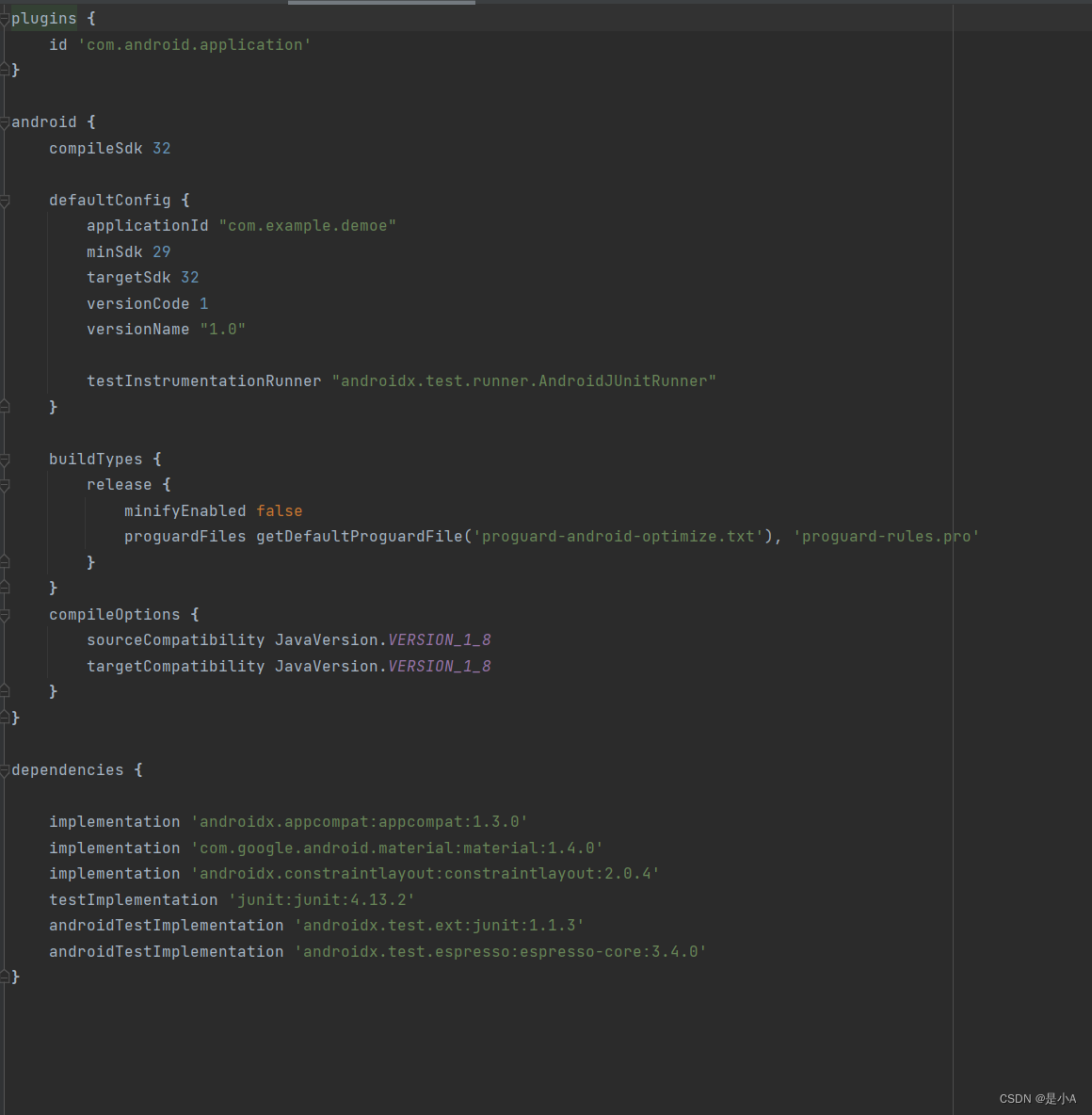The height and width of the screenshot is (1115, 1092).
Task: Click the minSdk value 29
Action: tap(161, 251)
